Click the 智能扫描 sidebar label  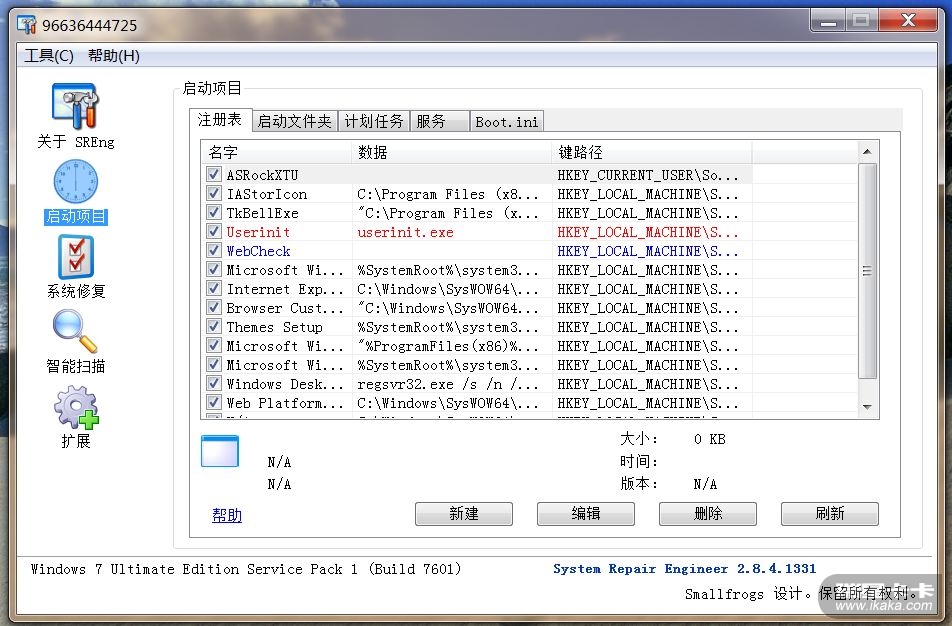click(x=76, y=366)
